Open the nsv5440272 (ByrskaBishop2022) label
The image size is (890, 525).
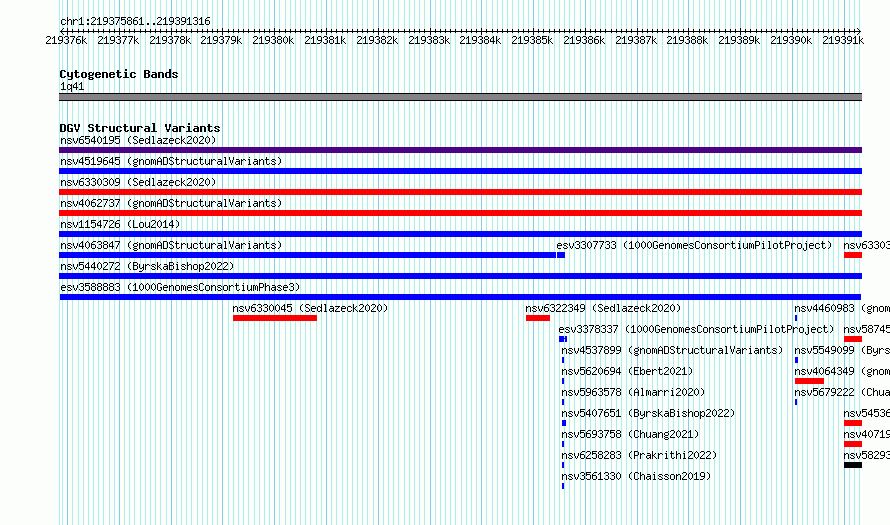147,266
